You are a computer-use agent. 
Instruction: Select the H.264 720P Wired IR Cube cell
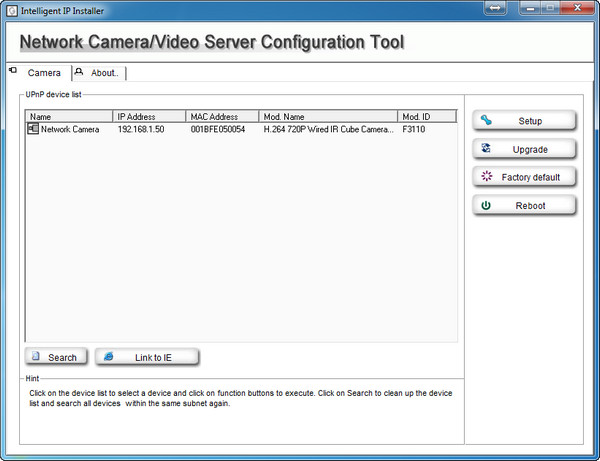click(328, 129)
